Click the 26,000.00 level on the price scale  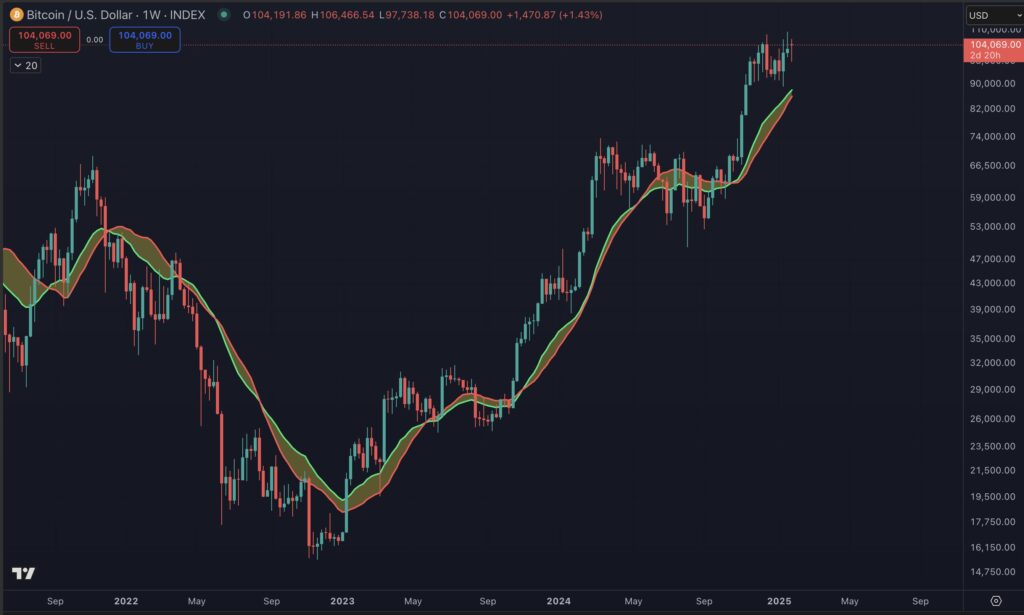991,419
